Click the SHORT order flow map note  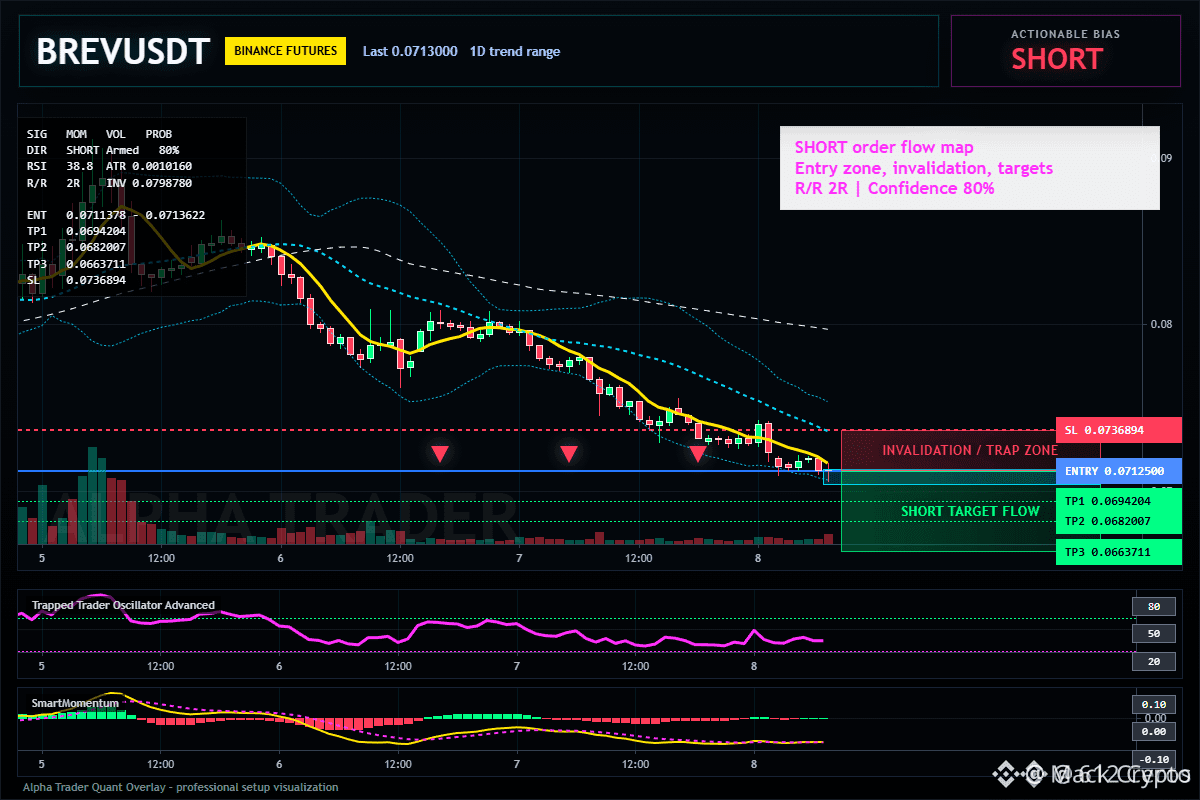tap(969, 167)
